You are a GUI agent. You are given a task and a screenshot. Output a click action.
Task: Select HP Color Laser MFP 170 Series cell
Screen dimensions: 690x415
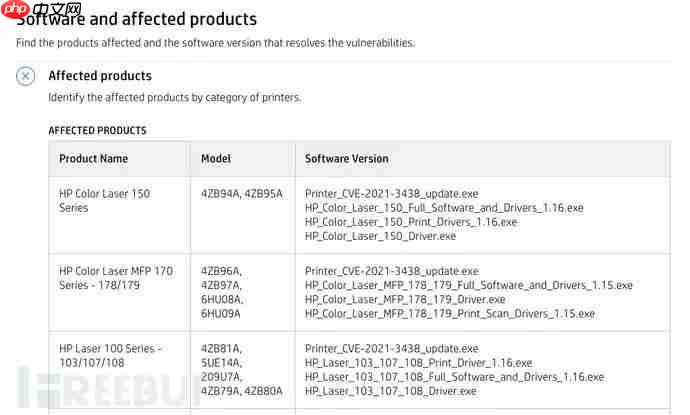pos(115,278)
